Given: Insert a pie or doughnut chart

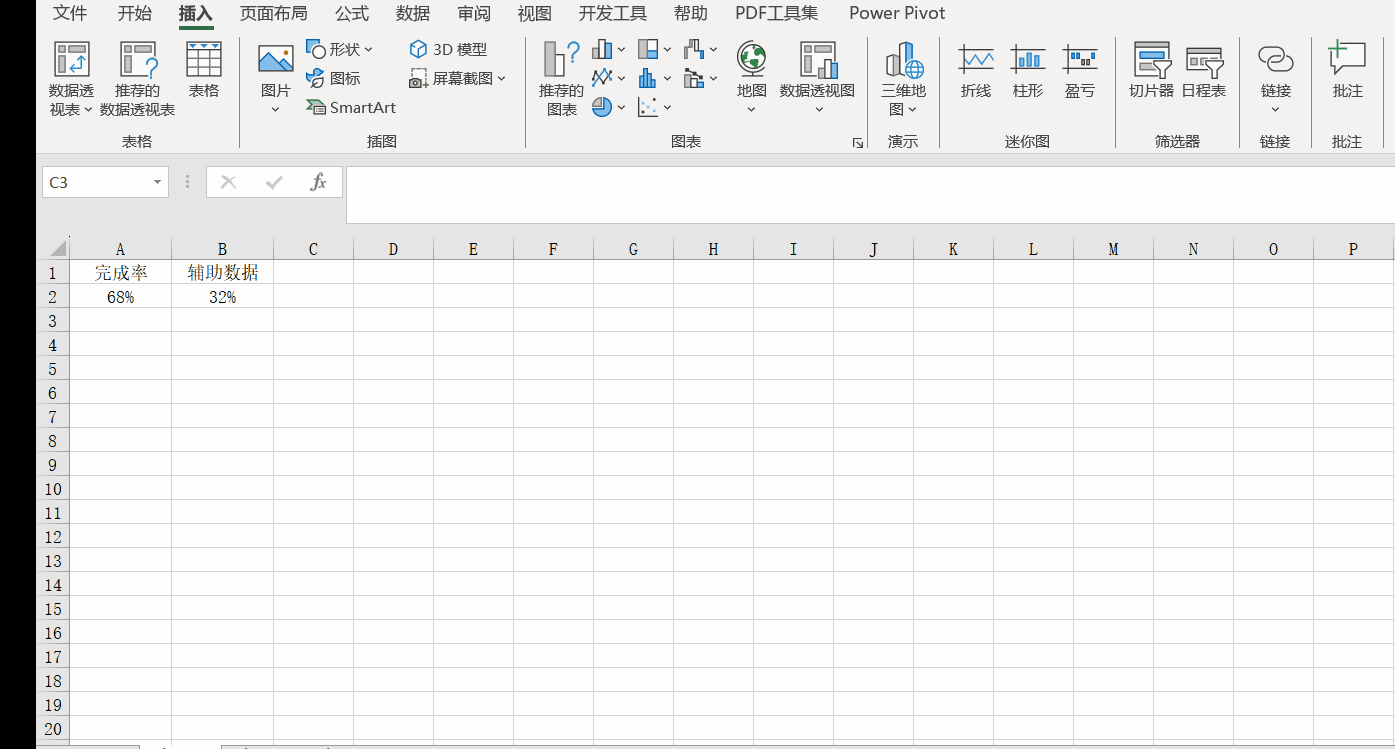Looking at the screenshot, I should [x=602, y=107].
